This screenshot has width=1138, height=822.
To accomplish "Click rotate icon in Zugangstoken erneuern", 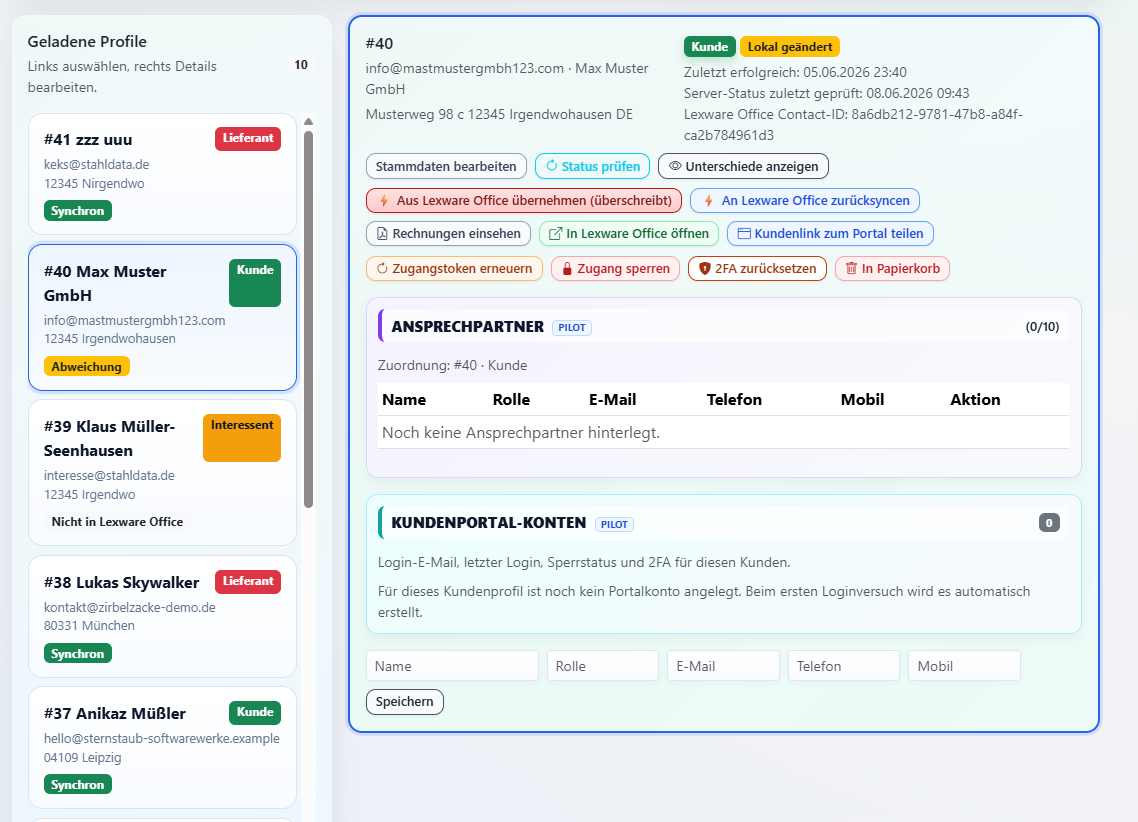I will pos(382,268).
